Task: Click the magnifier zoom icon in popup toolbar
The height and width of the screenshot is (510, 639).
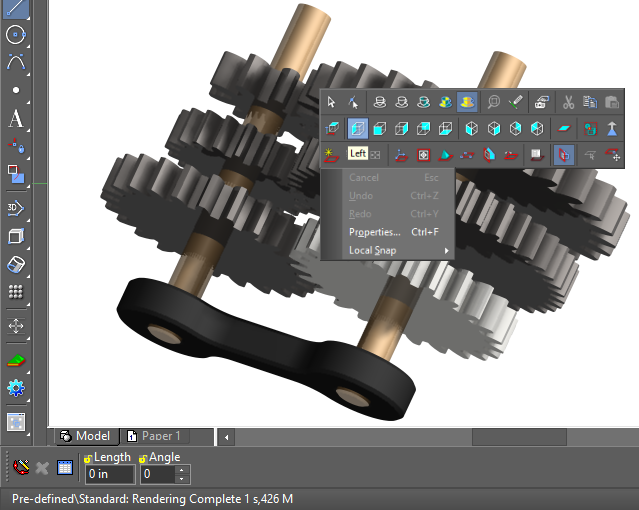Action: point(493,102)
